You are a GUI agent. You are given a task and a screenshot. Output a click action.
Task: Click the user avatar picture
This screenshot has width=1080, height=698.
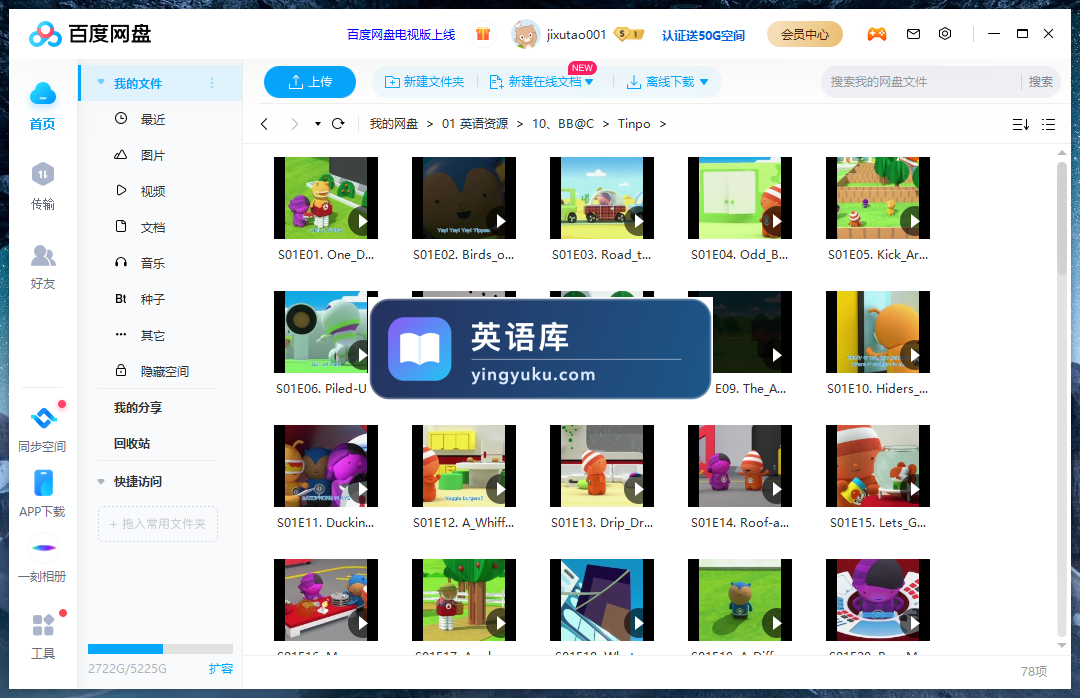pyautogui.click(x=526, y=34)
